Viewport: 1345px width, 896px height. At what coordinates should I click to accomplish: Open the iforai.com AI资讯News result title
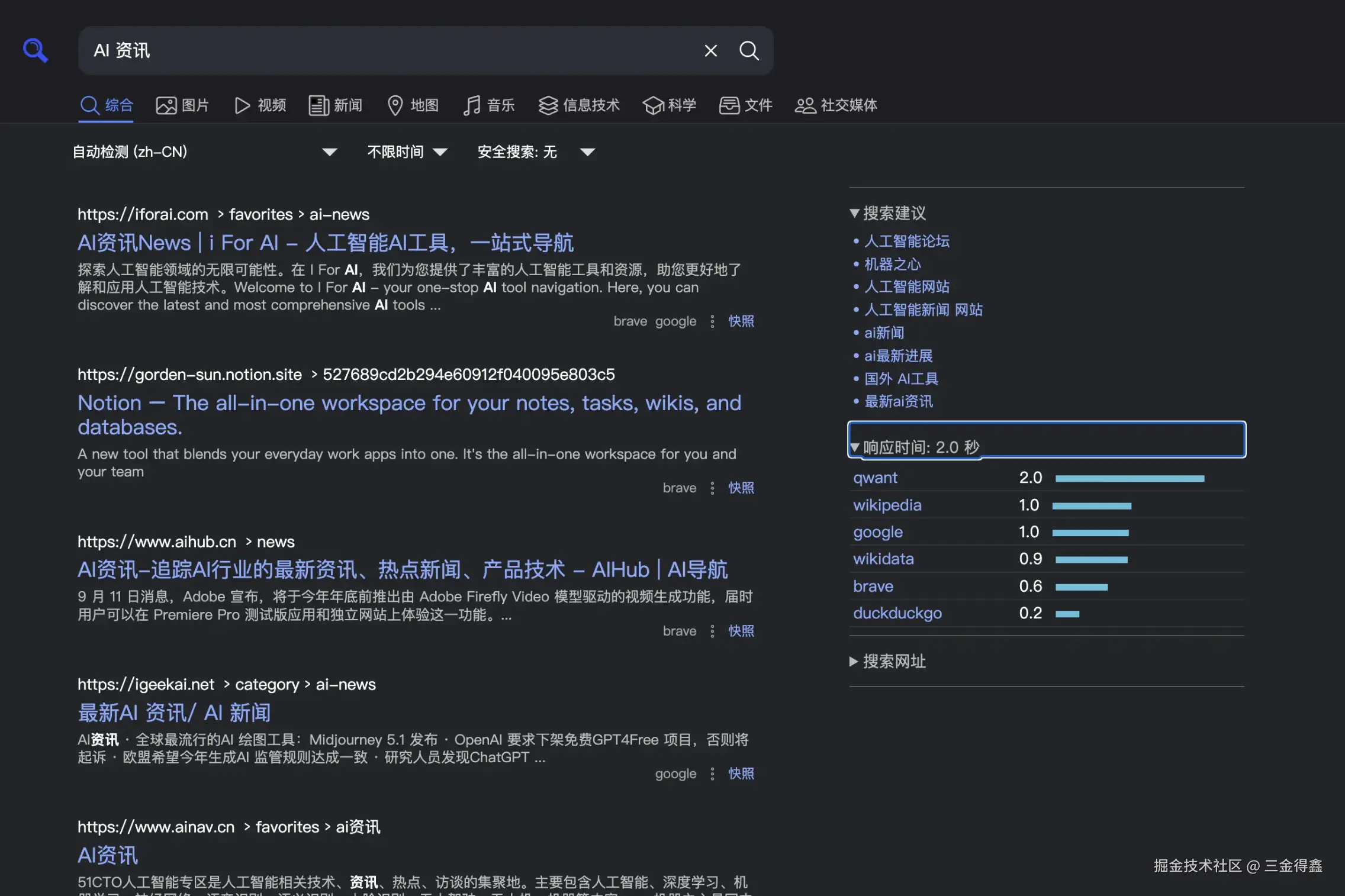[325, 243]
